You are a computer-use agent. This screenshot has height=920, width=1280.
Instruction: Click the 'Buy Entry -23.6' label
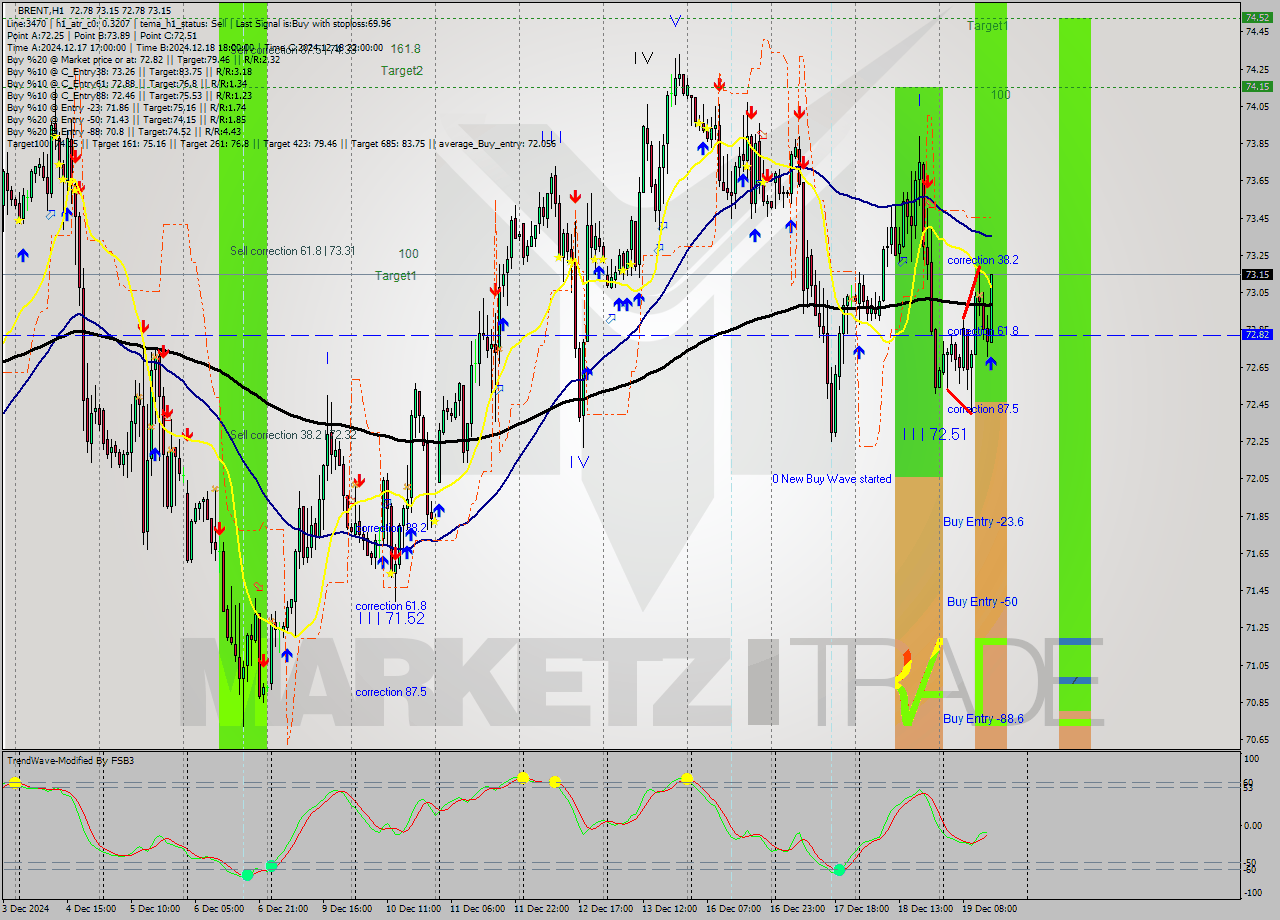coord(983,522)
